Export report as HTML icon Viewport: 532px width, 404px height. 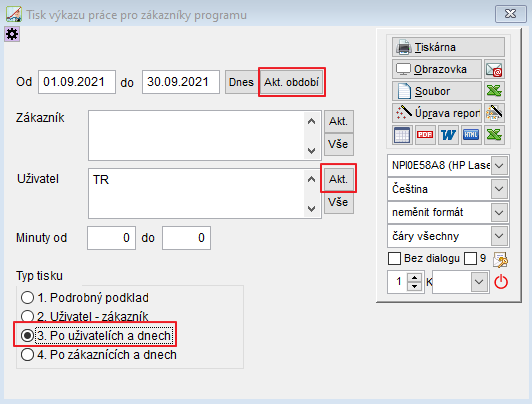point(471,135)
